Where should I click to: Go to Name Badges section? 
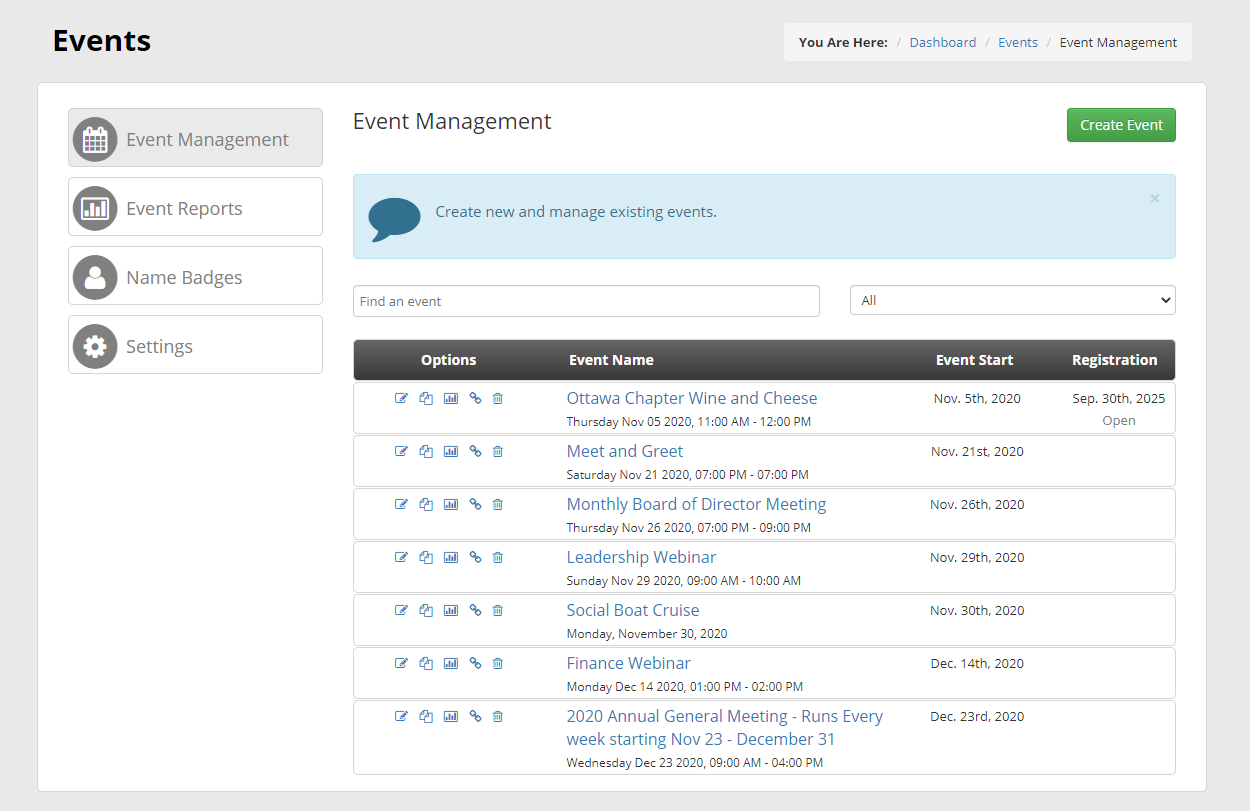click(195, 276)
